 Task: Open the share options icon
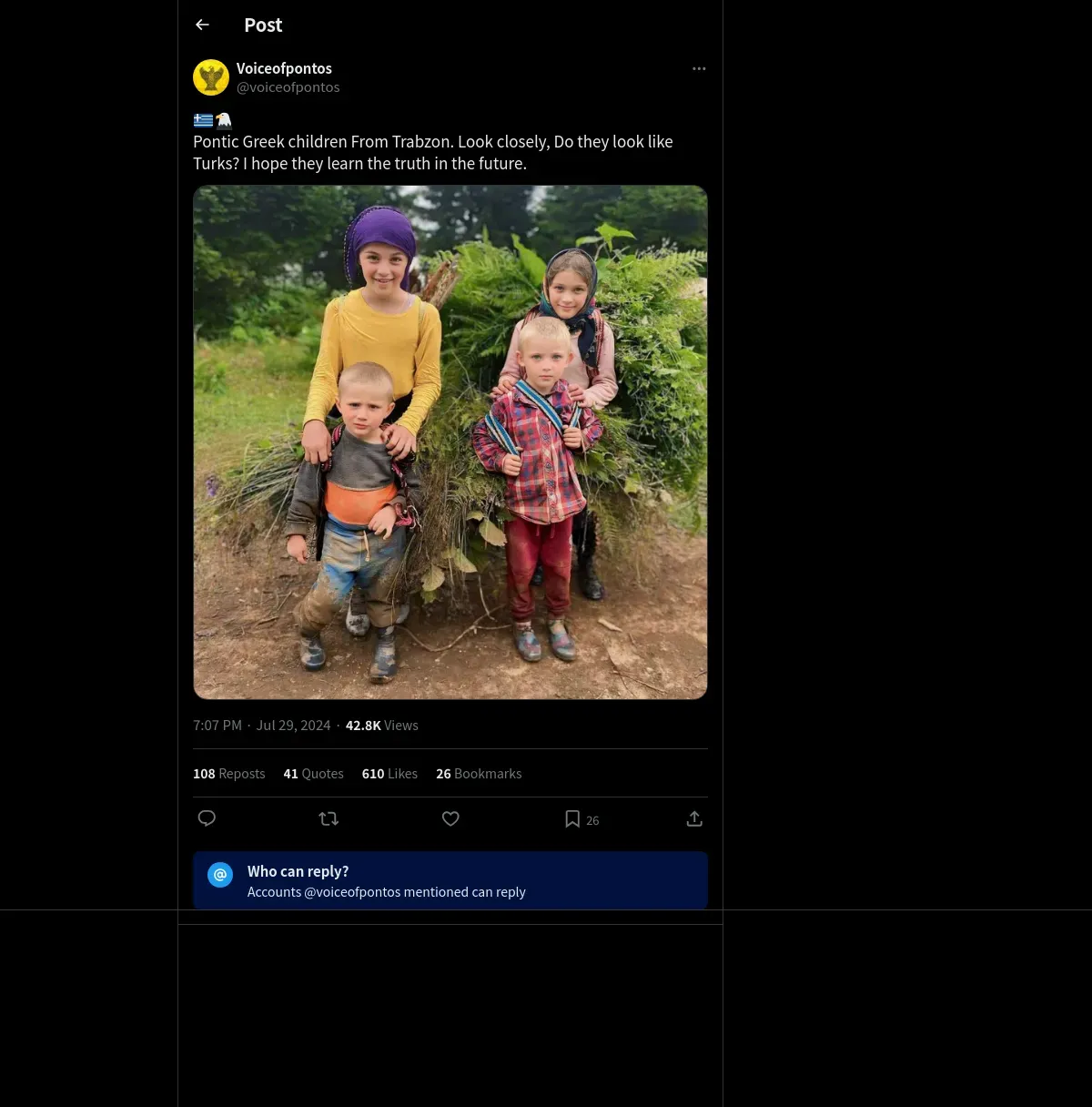click(x=694, y=818)
